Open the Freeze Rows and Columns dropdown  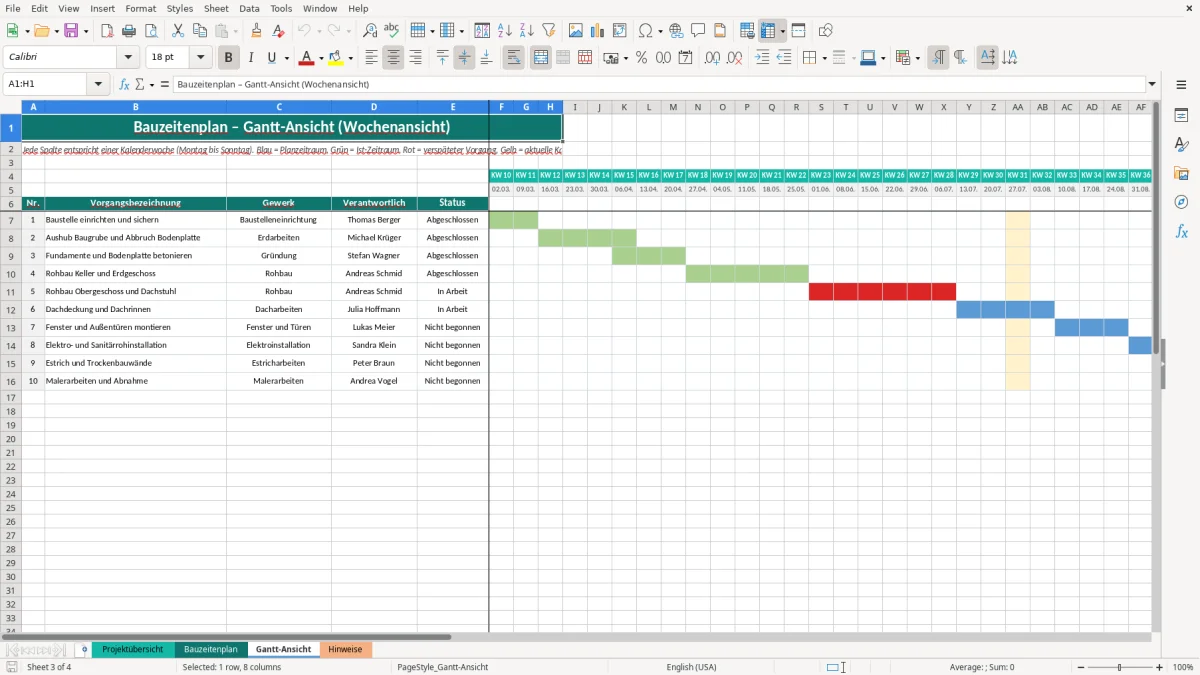783,31
